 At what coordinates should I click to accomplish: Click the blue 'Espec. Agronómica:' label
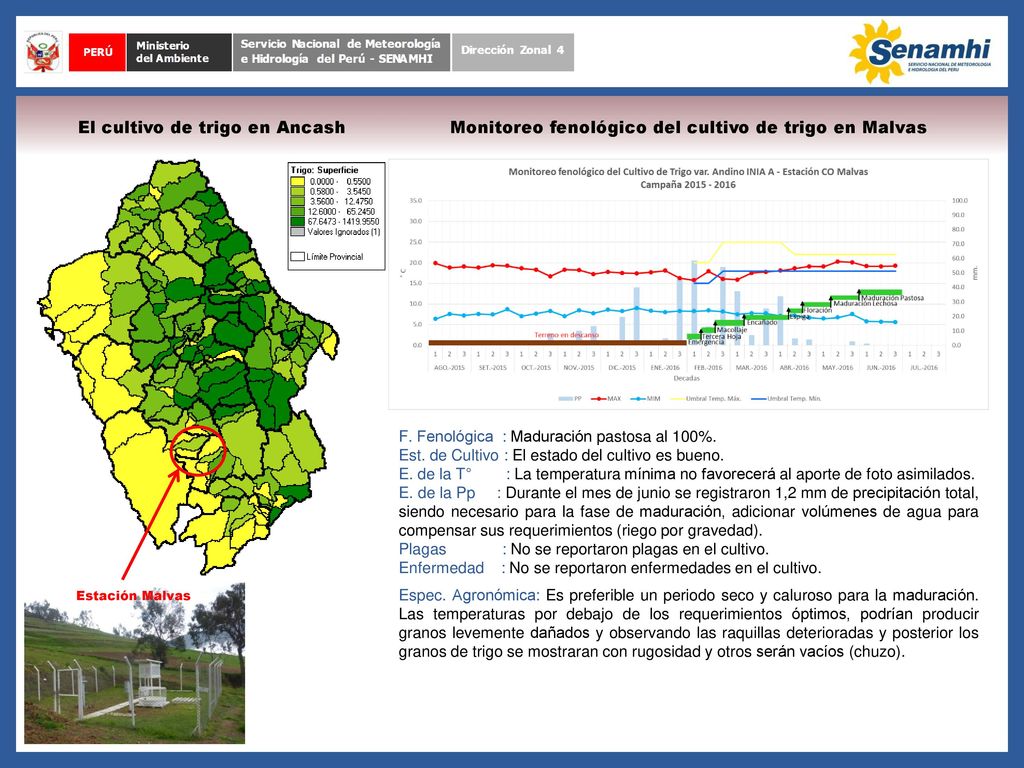click(470, 596)
